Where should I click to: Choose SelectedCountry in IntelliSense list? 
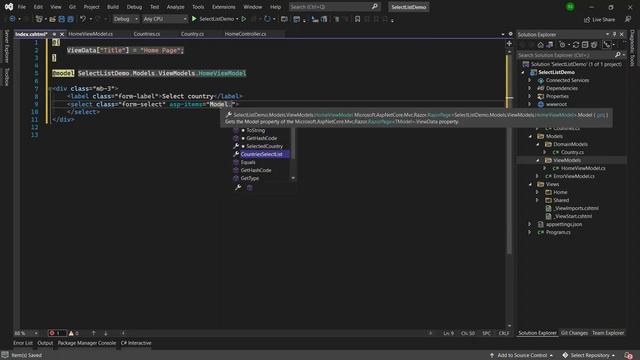tap(264, 146)
